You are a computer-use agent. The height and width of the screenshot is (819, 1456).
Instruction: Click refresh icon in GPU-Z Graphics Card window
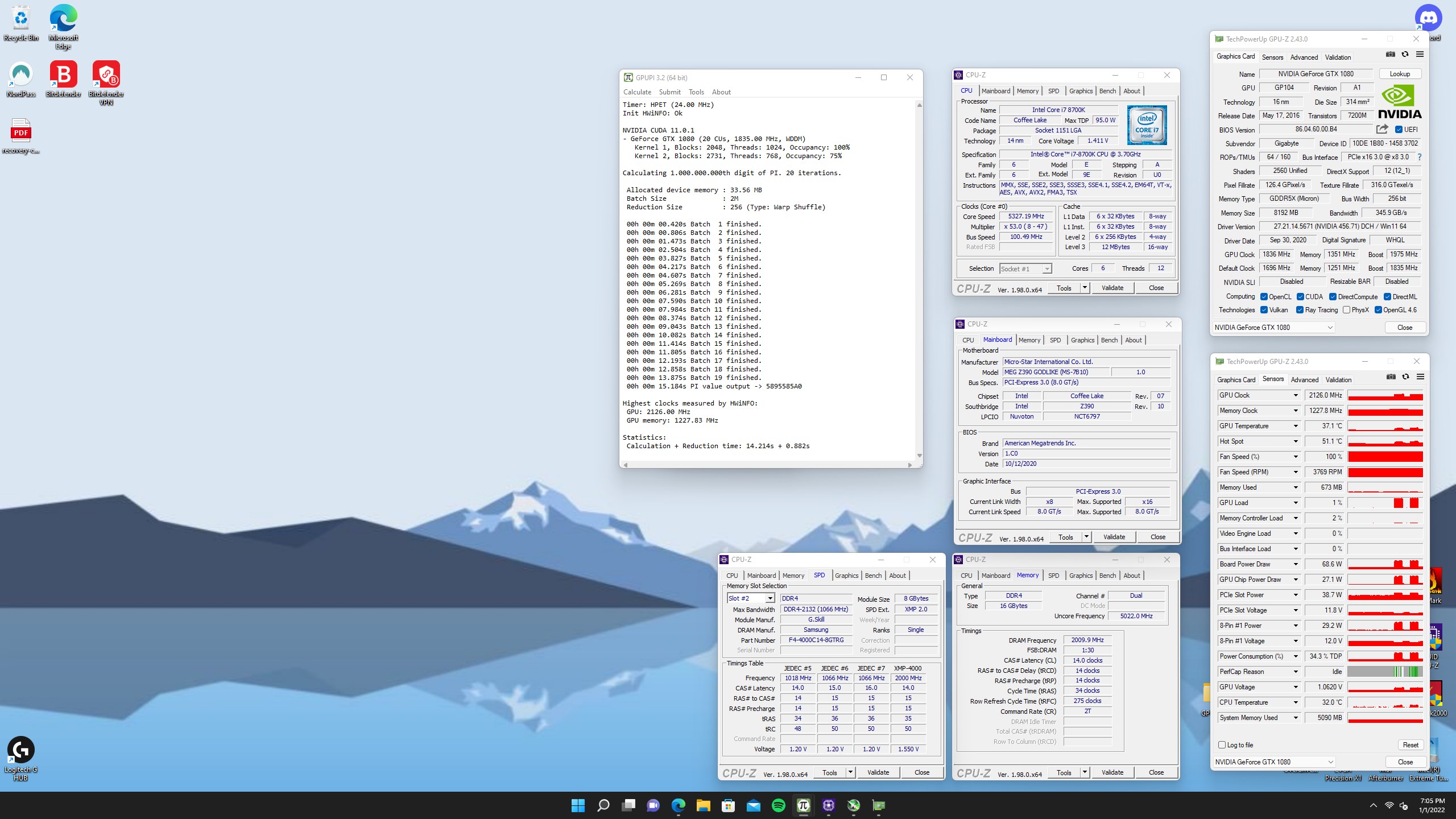click(x=1405, y=55)
